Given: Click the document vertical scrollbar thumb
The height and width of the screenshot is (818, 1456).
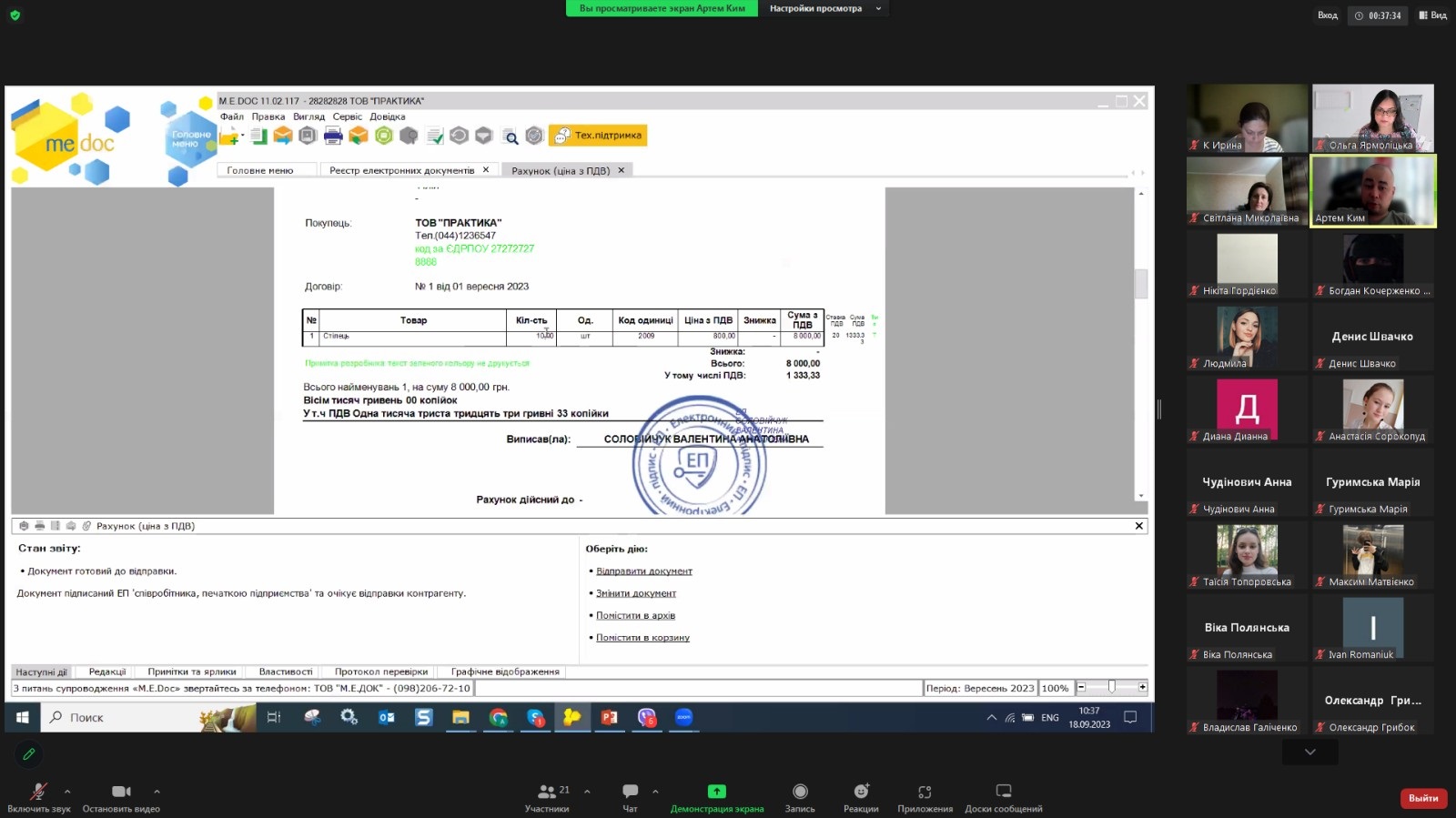Looking at the screenshot, I should pyautogui.click(x=1141, y=284).
